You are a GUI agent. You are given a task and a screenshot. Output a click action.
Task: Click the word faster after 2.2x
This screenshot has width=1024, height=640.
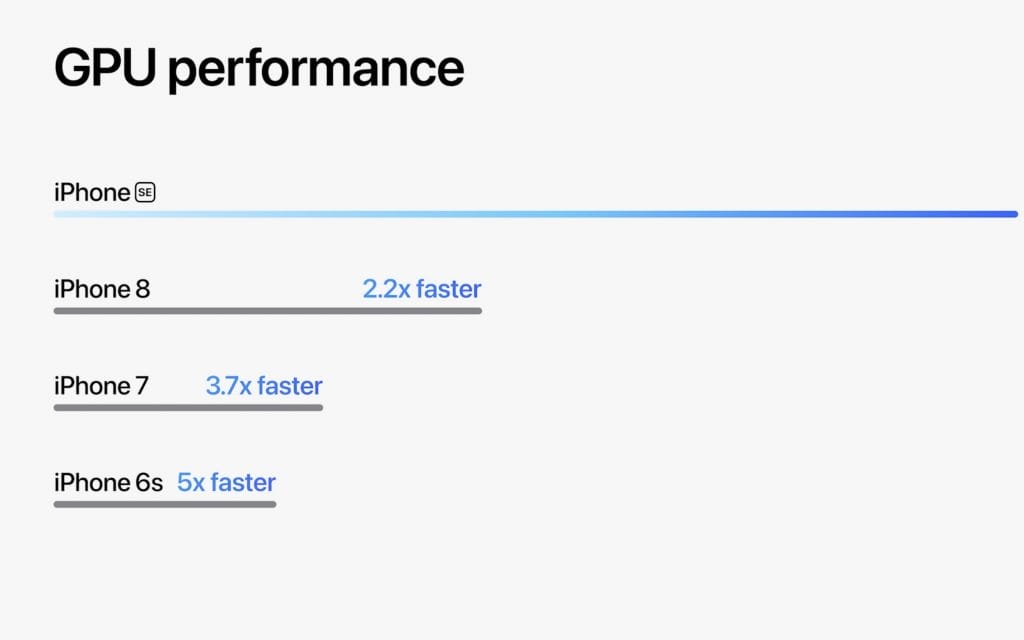coord(449,290)
